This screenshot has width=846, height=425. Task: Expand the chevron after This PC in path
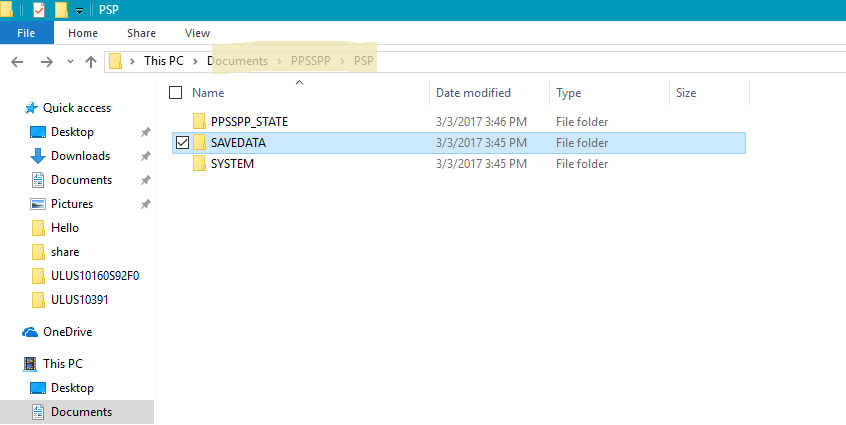point(195,61)
